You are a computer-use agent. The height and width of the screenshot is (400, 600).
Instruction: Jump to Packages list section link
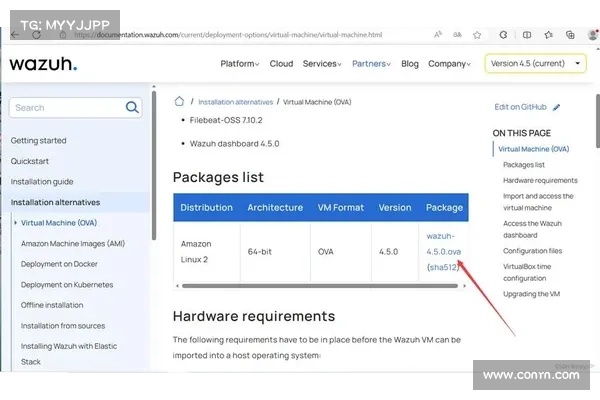(524, 165)
